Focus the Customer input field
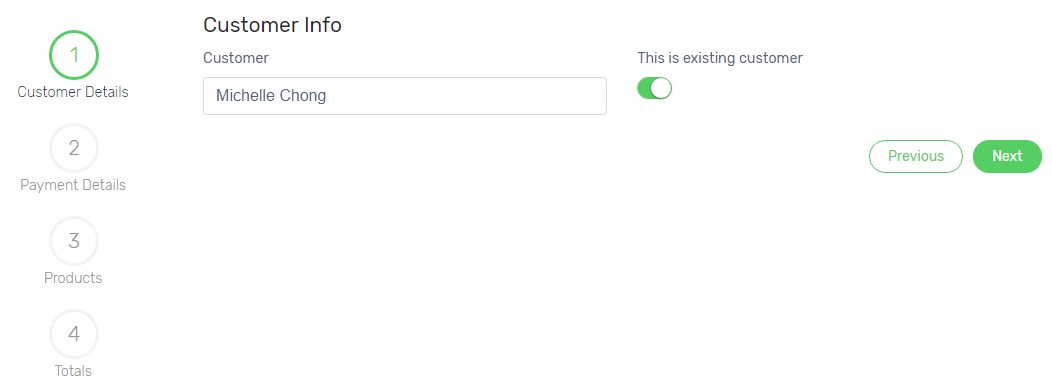The image size is (1052, 389). point(405,96)
